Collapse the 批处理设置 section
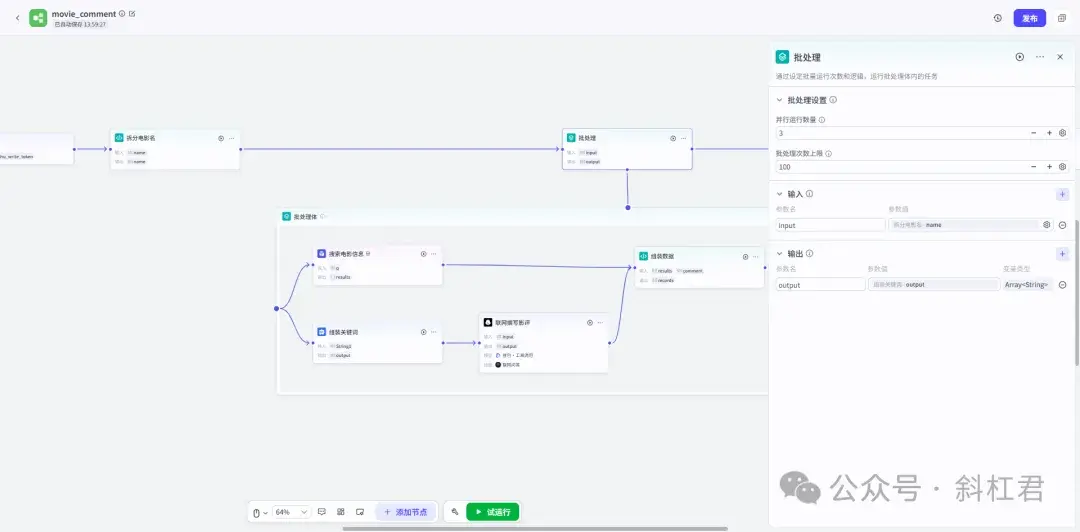 click(x=780, y=100)
